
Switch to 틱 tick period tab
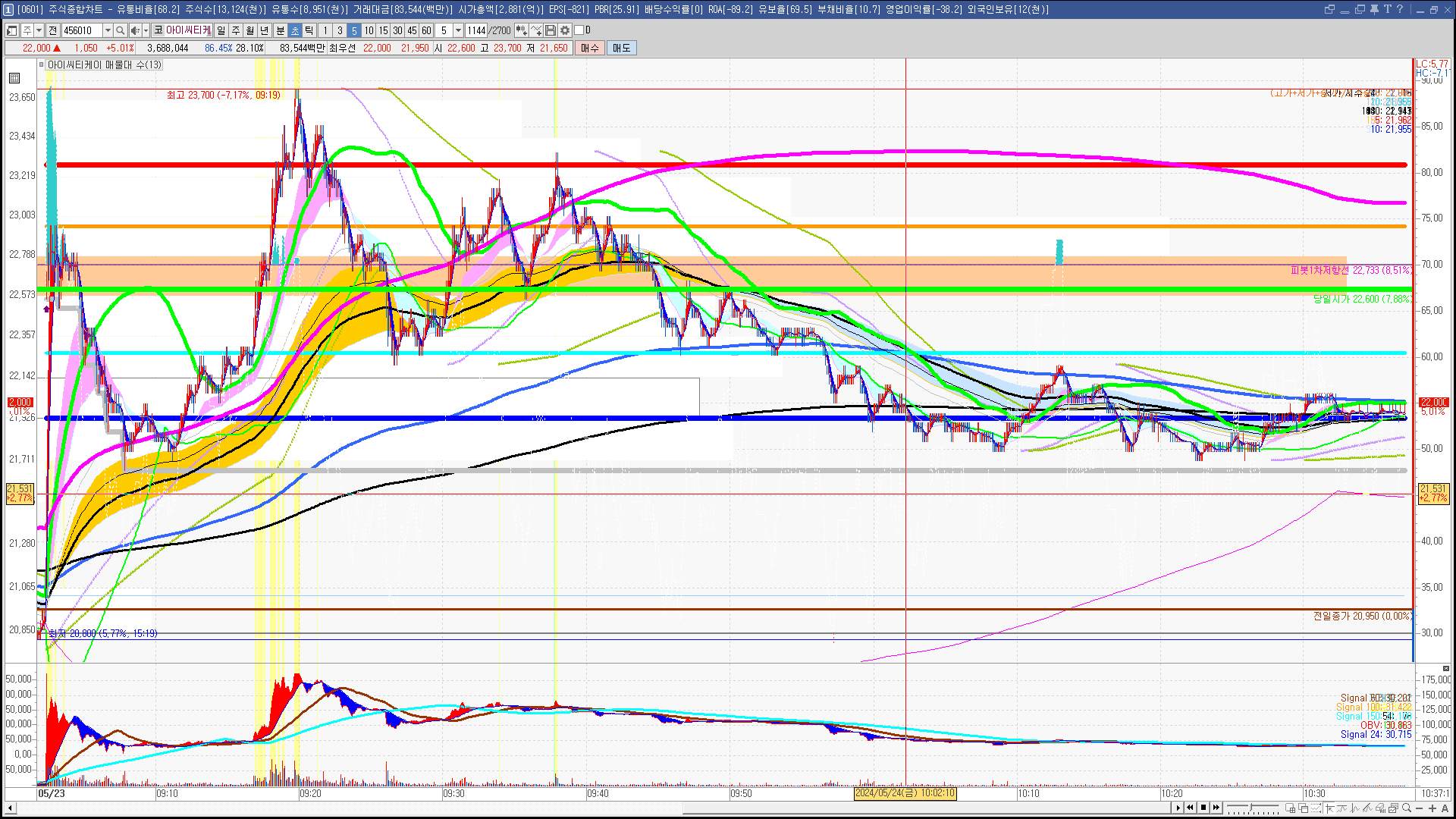point(309,30)
